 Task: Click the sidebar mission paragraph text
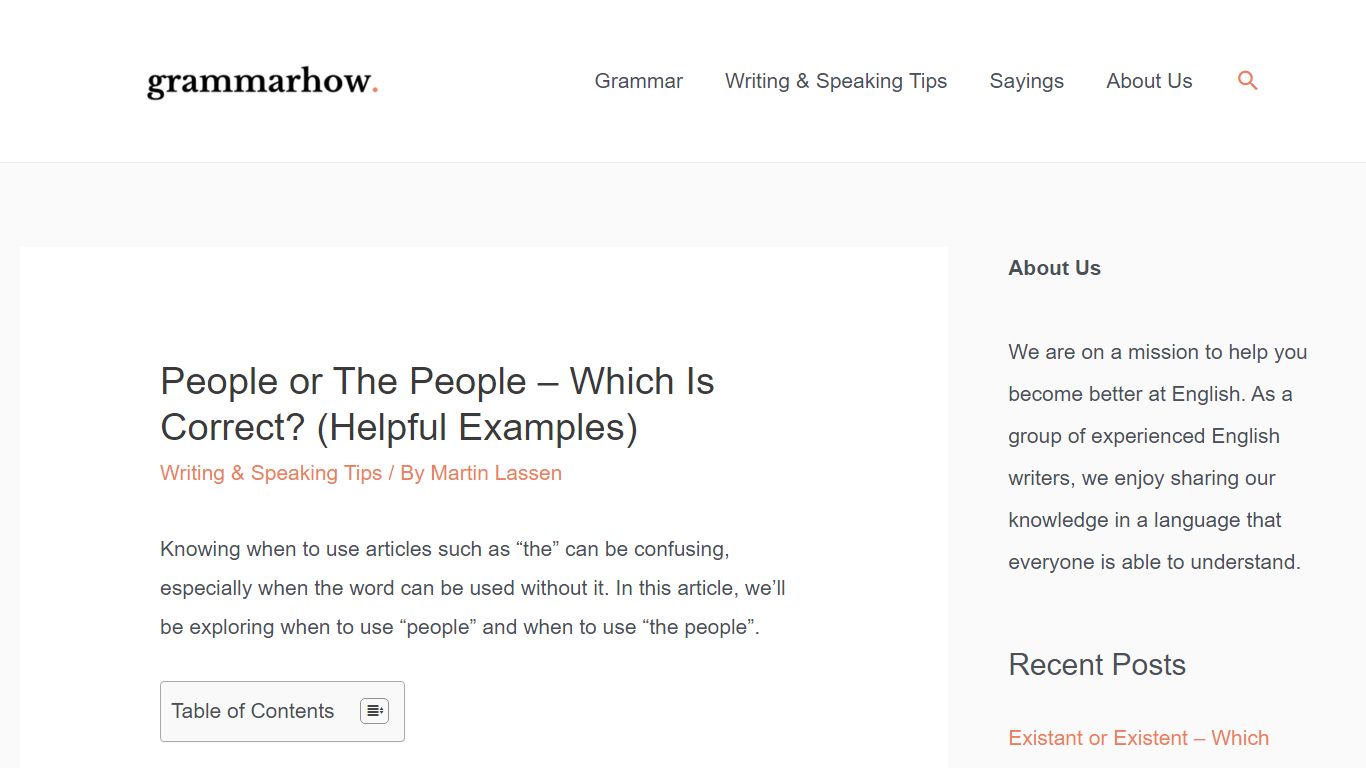pyautogui.click(x=1158, y=457)
